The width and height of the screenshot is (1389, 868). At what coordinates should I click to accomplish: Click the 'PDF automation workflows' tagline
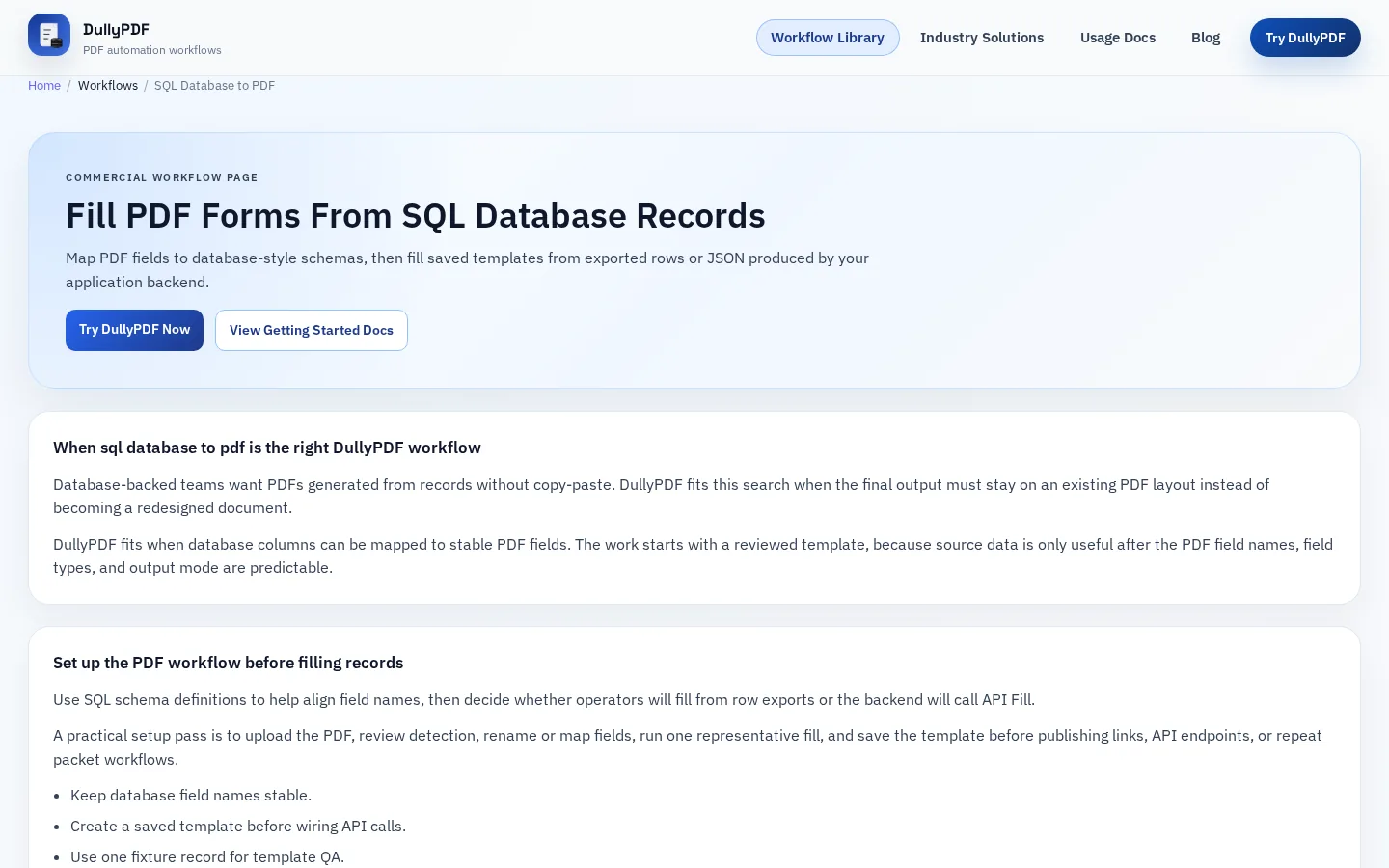coord(152,50)
